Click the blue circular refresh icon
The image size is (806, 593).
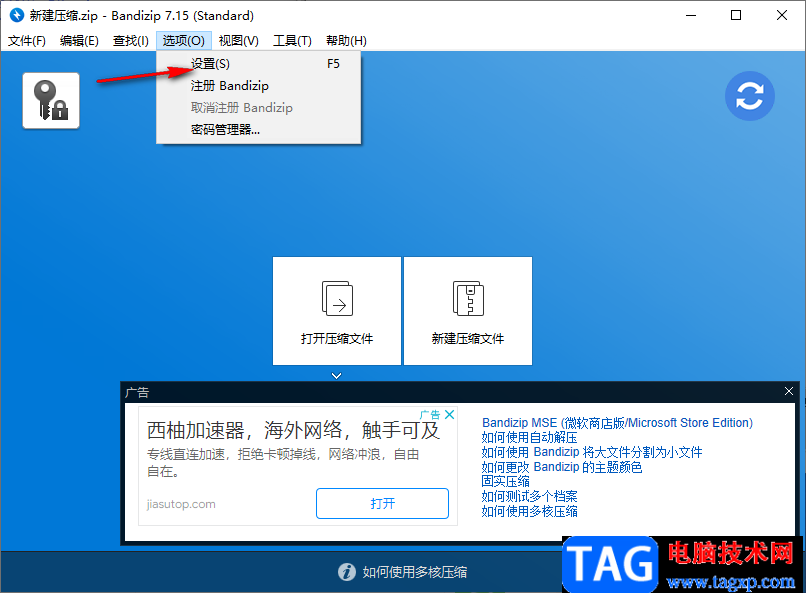pos(749,96)
